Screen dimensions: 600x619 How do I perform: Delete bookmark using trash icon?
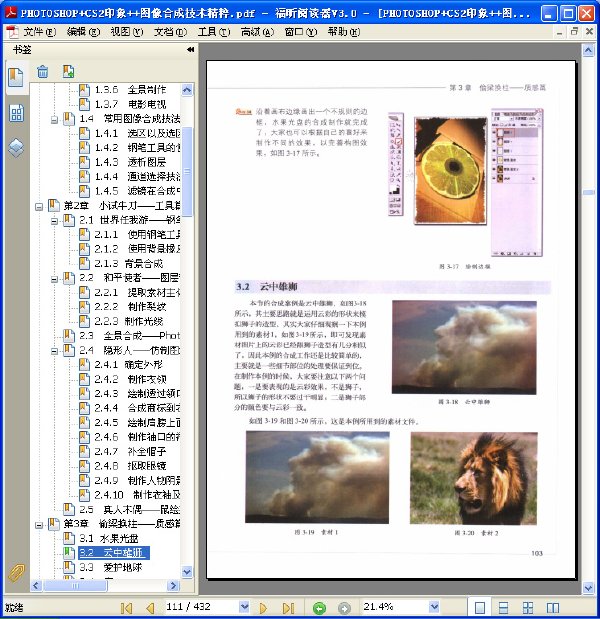42,72
